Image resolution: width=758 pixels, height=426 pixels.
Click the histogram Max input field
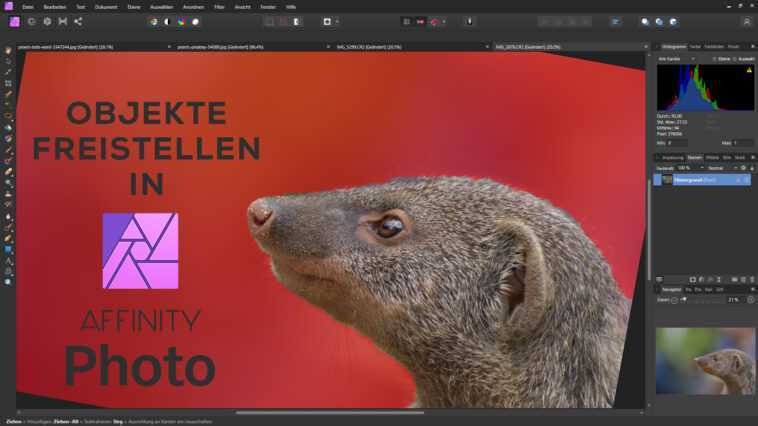point(743,143)
